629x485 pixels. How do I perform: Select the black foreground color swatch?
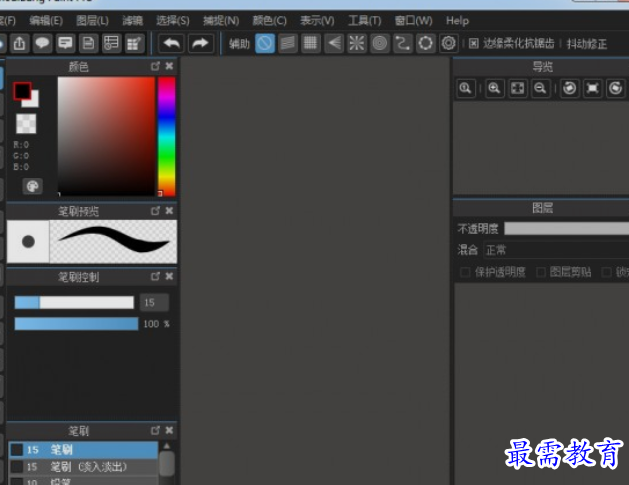pyautogui.click(x=22, y=91)
